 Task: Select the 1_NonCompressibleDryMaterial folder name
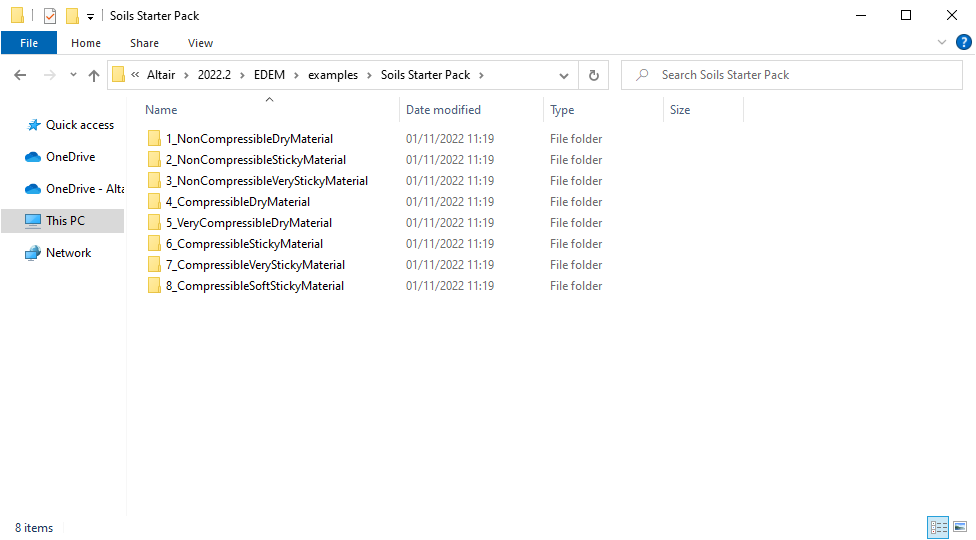point(249,138)
